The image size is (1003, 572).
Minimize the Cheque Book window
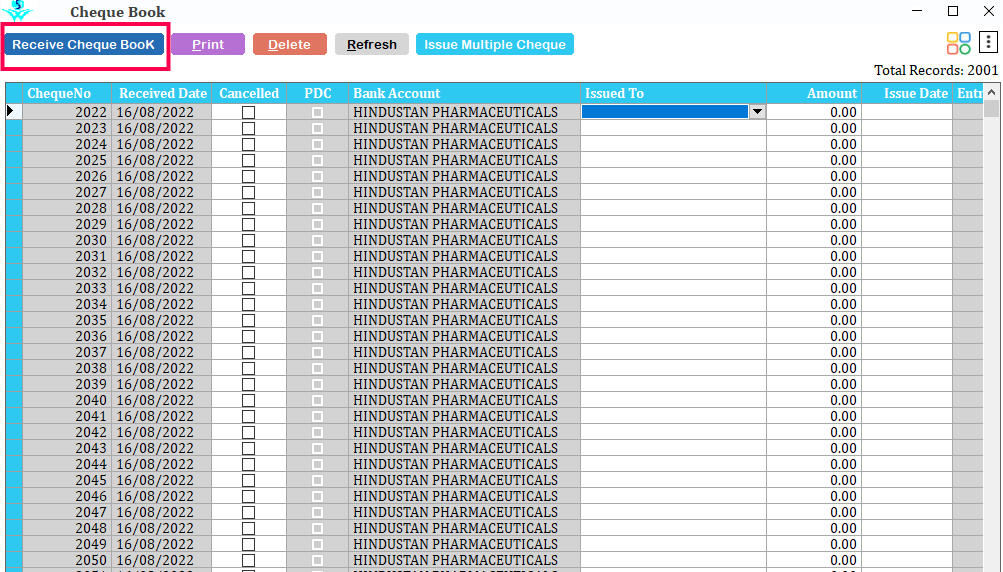click(917, 11)
